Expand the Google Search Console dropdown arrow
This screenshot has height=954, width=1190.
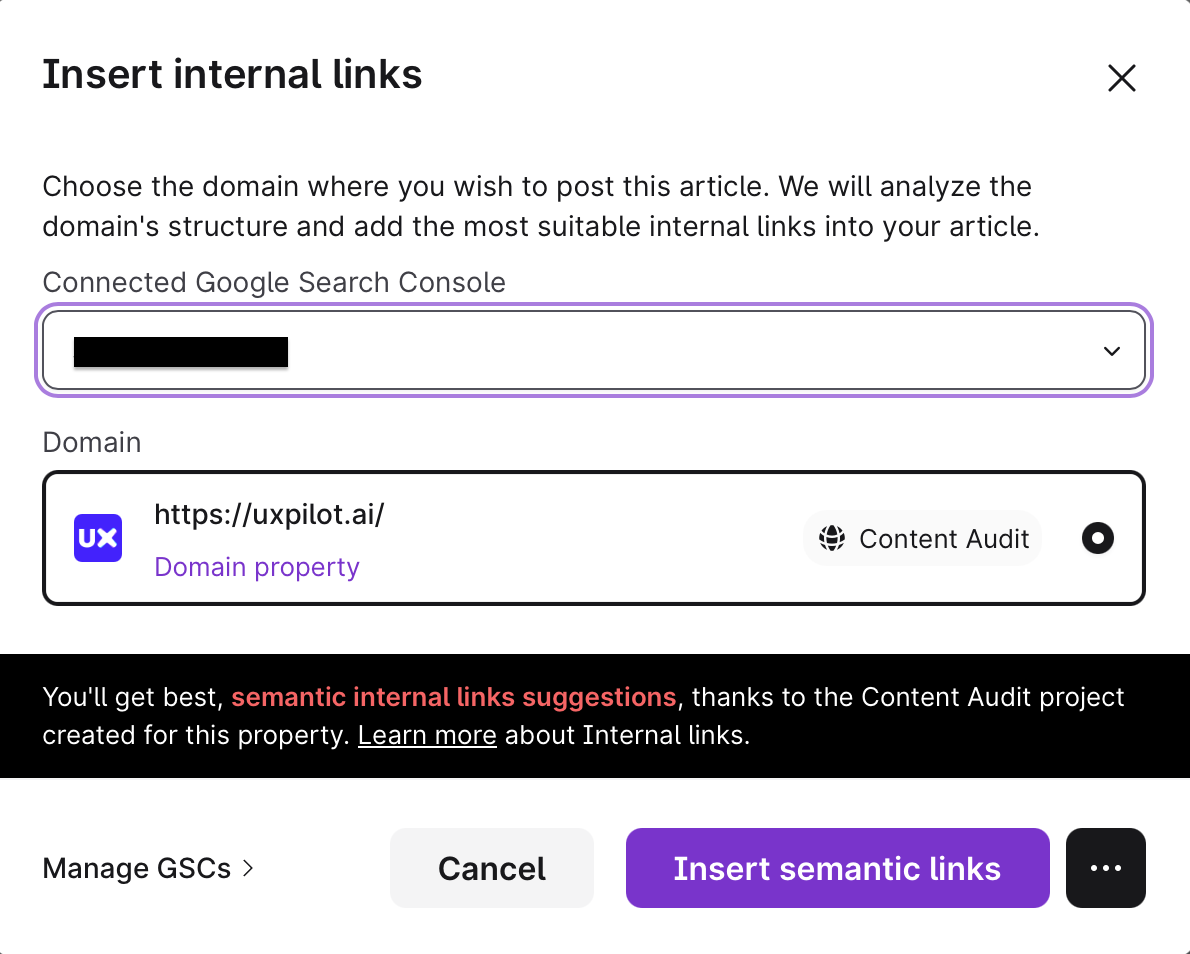coord(1111,351)
